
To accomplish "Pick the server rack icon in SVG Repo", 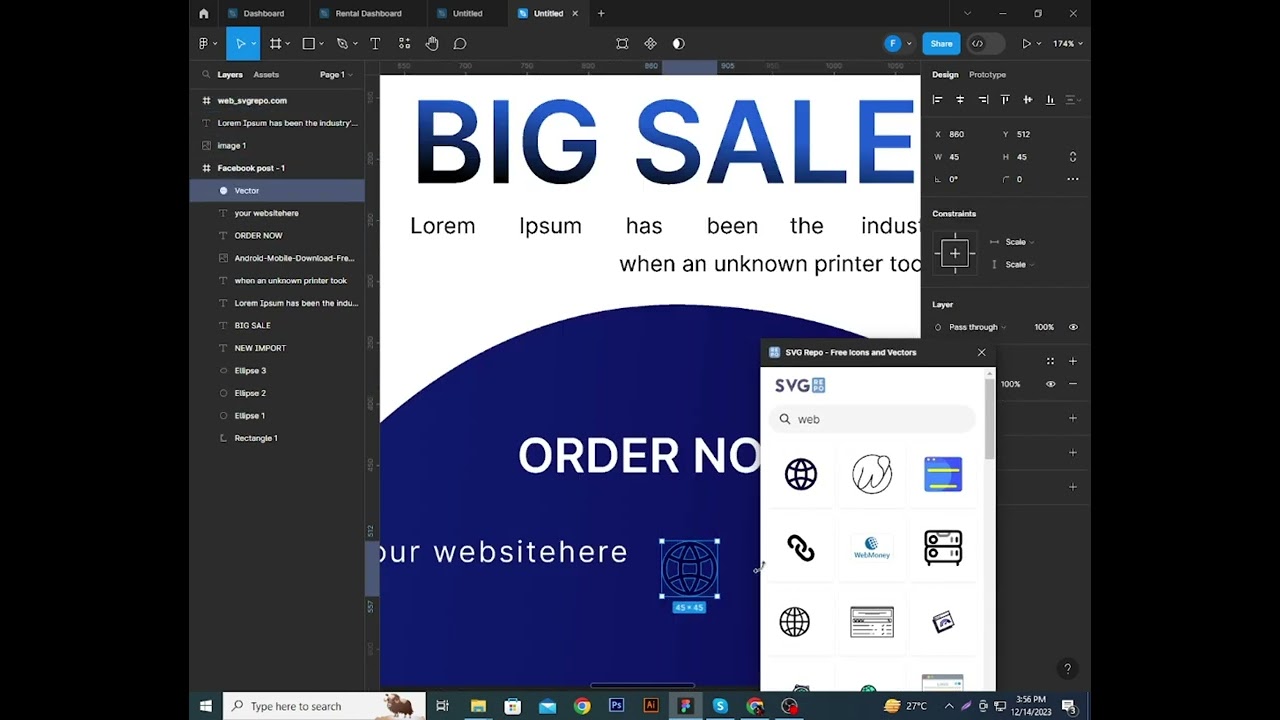I will [x=943, y=548].
